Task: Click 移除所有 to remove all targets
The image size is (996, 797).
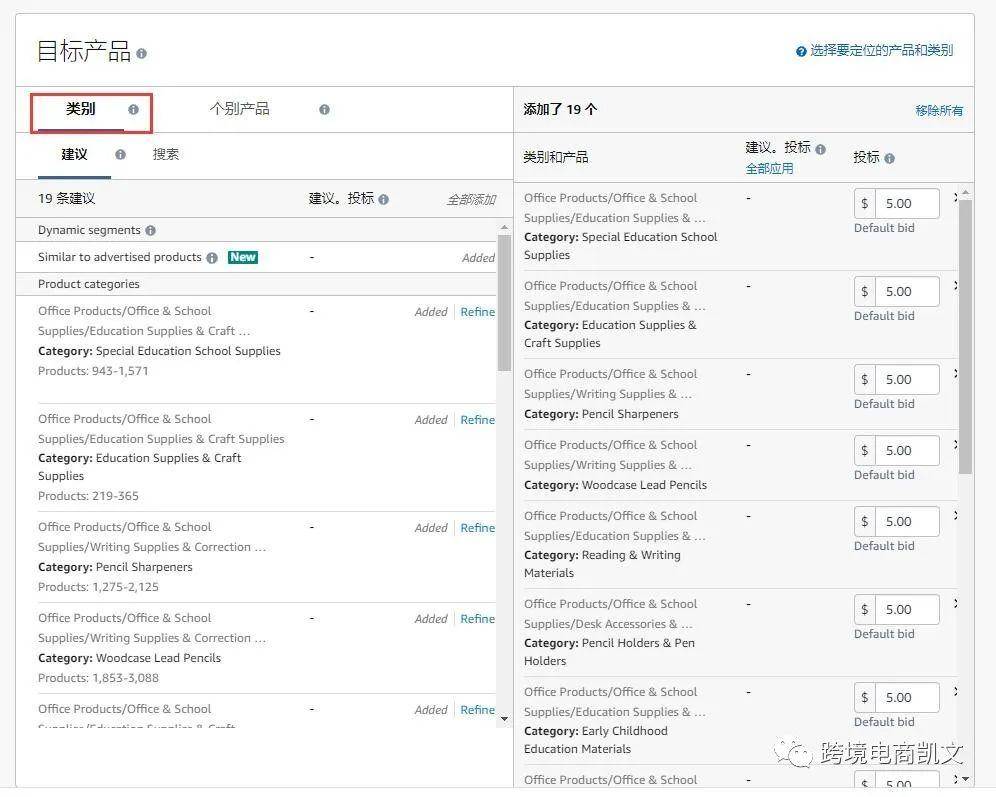Action: pyautogui.click(x=939, y=111)
